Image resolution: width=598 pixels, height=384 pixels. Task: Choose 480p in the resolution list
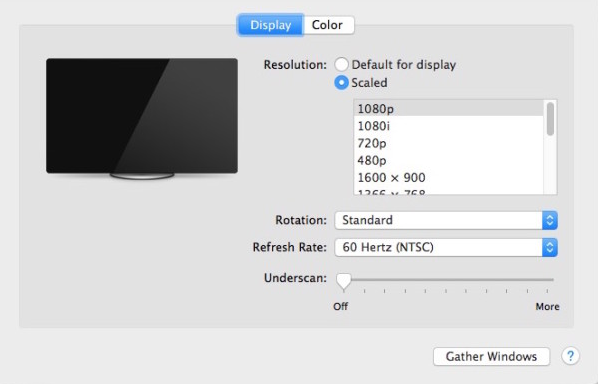tap(449, 160)
